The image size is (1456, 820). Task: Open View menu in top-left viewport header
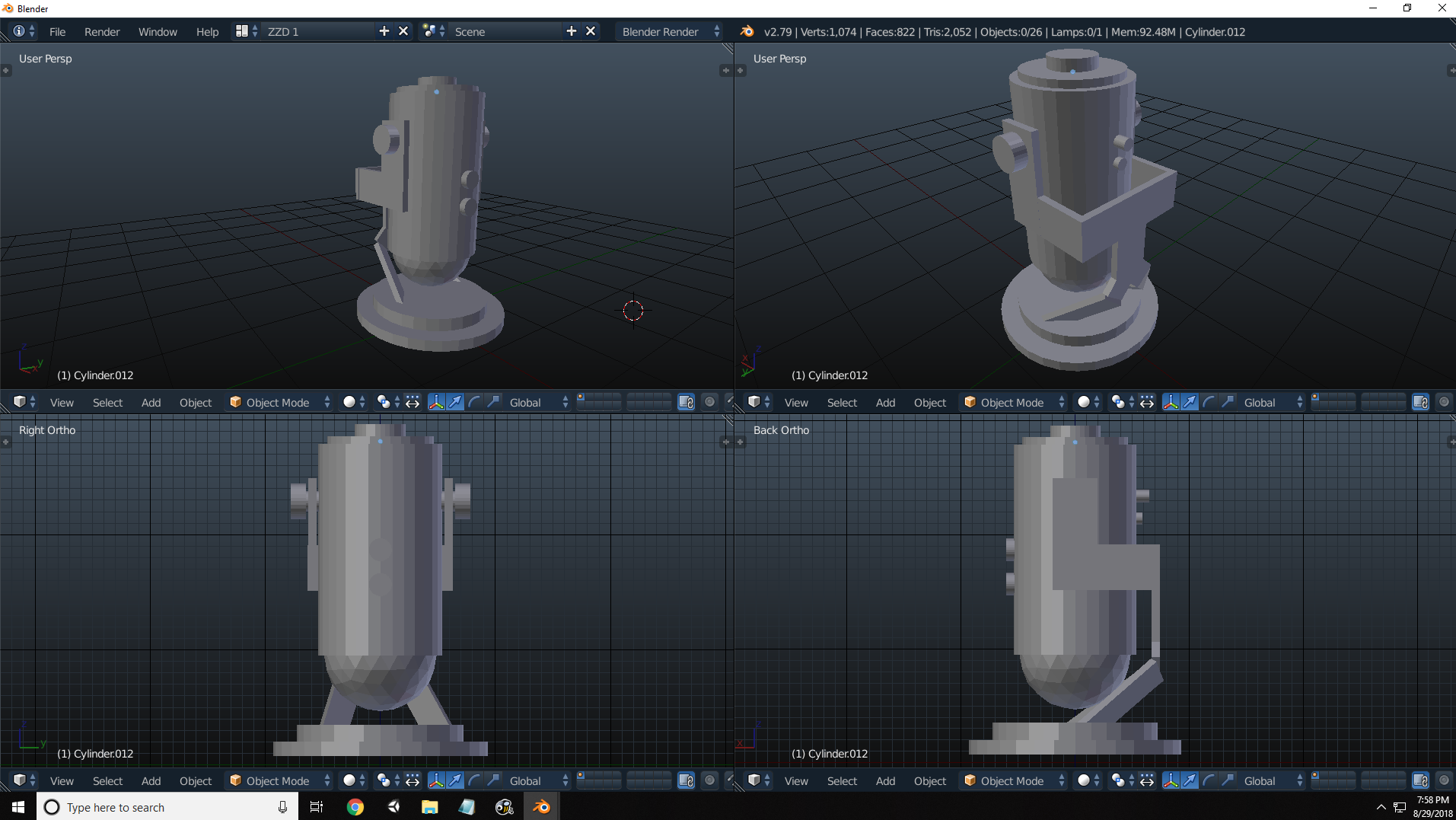pyautogui.click(x=62, y=402)
